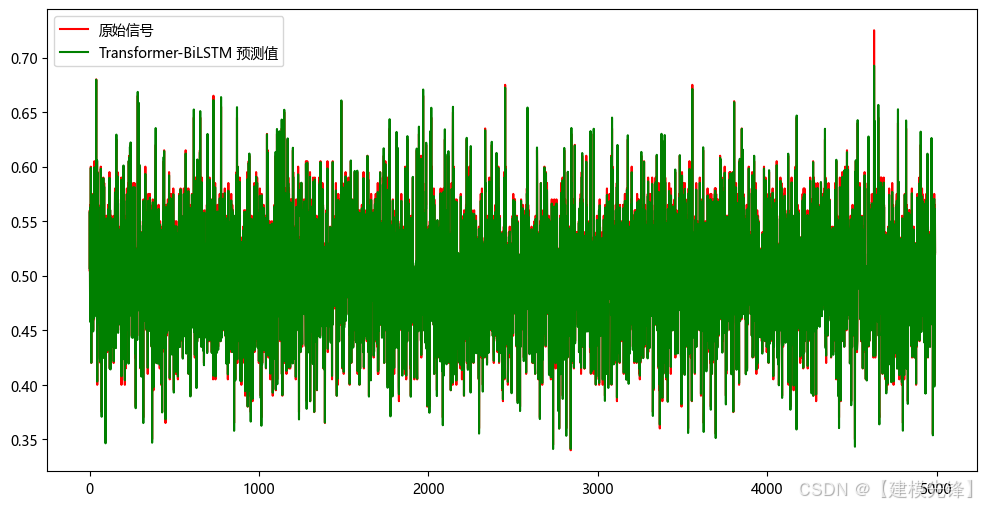Image resolution: width=987 pixels, height=507 pixels.
Task: Click the green legend line sample
Action: (x=74, y=53)
